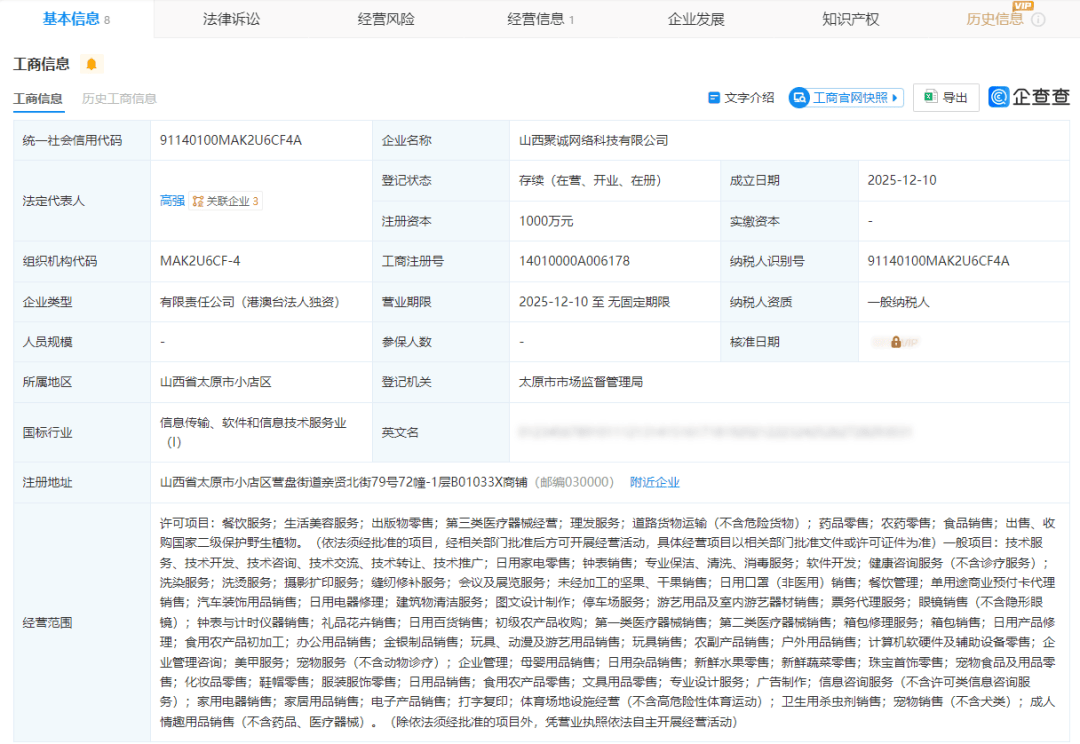Screen dimensions: 1080x744
Task: Go to the 企业发展 tab
Action: click(x=696, y=20)
